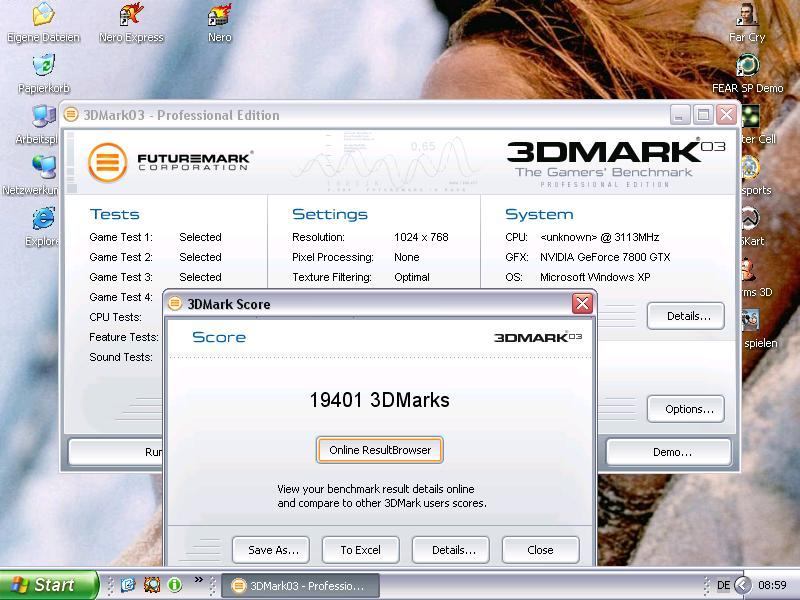Click the Microsoft Windows XP text
This screenshot has width=800, height=600.
pos(595,277)
